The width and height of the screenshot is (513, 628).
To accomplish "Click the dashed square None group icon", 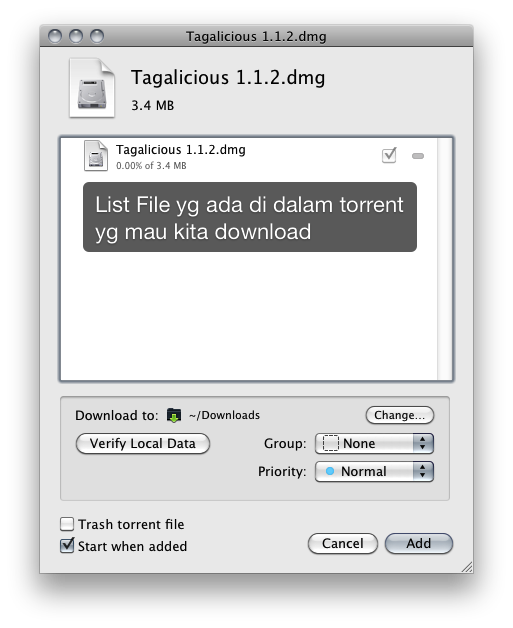I will [x=330, y=443].
